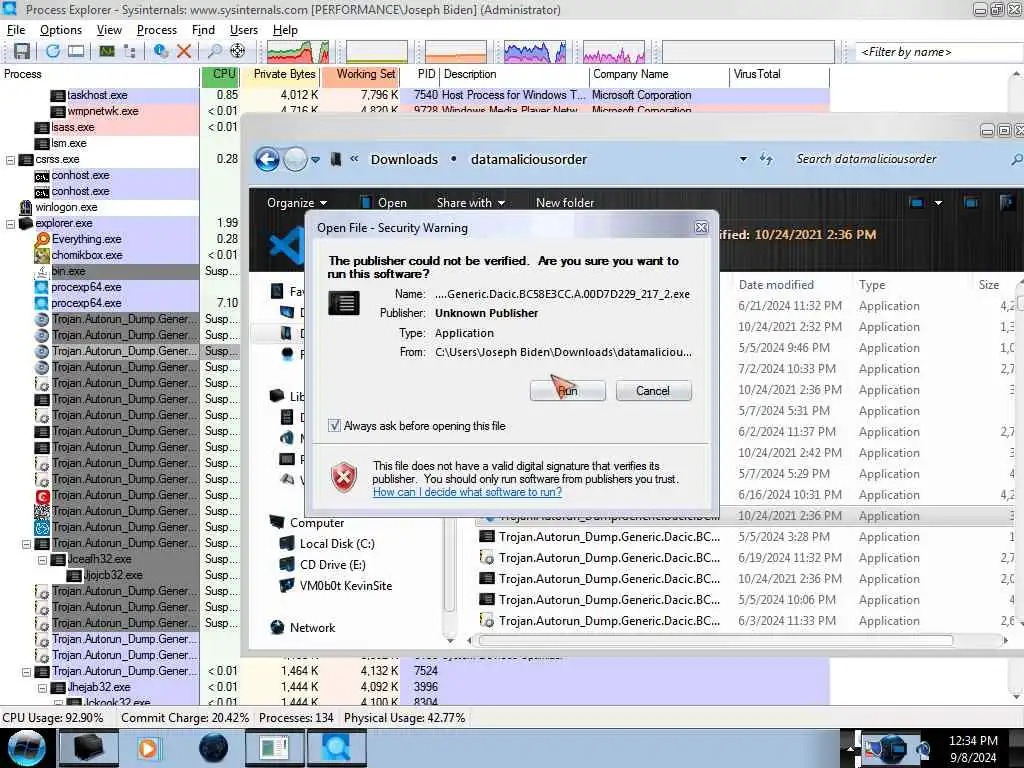Close the Open File Security Warning dialog
Screen dimensions: 1024x768
pyautogui.click(x=701, y=227)
